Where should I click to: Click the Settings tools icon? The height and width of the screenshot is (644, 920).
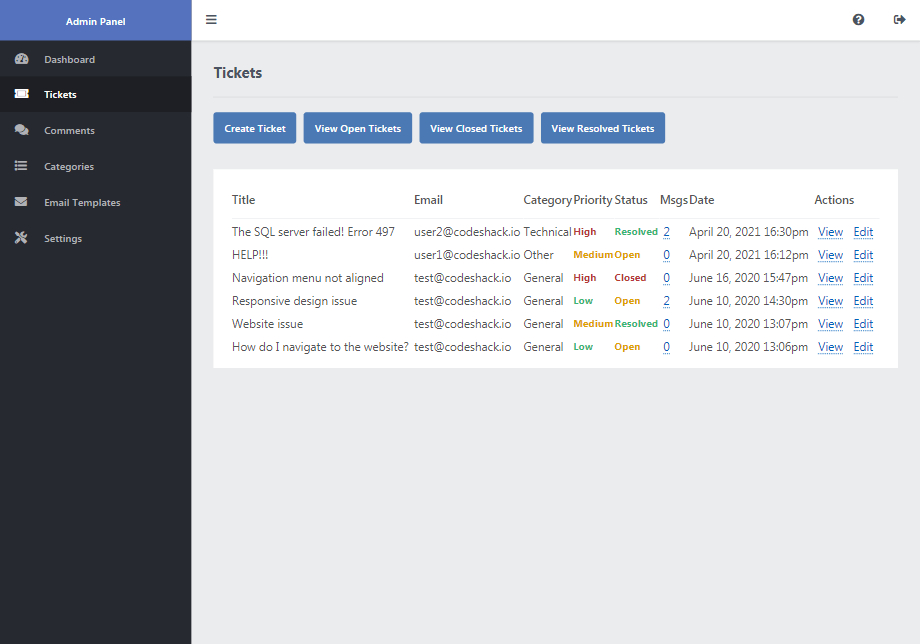point(21,238)
